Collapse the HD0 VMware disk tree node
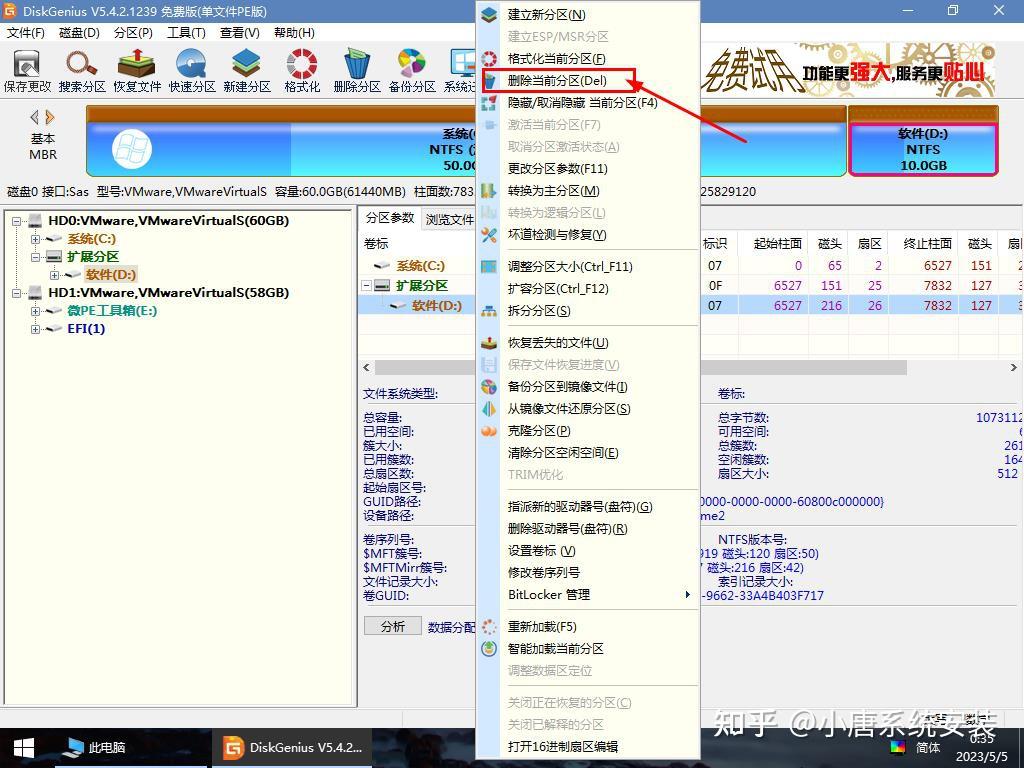 pos(16,221)
